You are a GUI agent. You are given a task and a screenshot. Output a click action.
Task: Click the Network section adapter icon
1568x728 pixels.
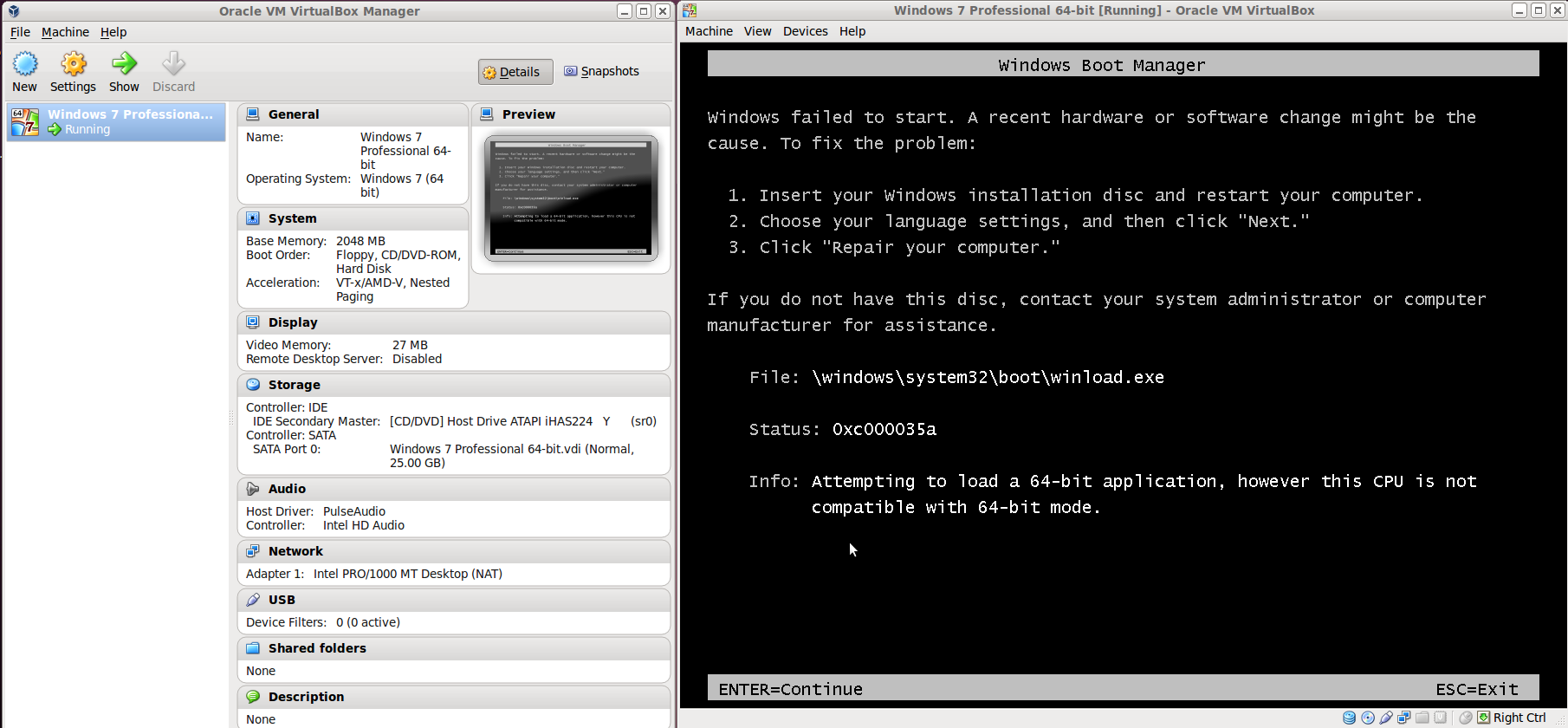click(253, 550)
